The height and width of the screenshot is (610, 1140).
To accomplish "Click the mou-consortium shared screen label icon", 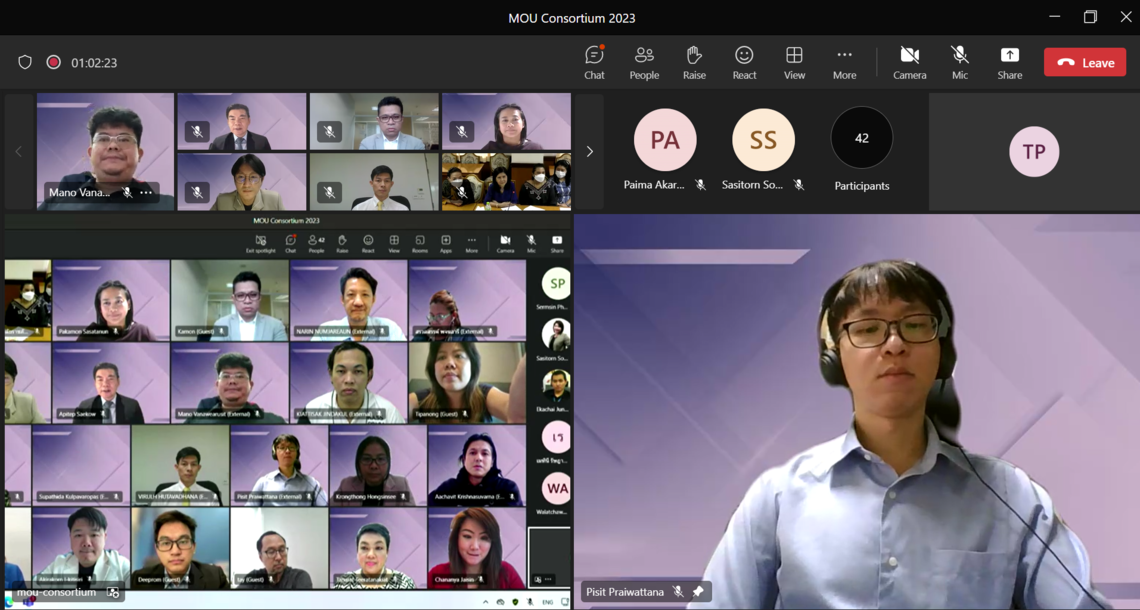I will tap(113, 593).
